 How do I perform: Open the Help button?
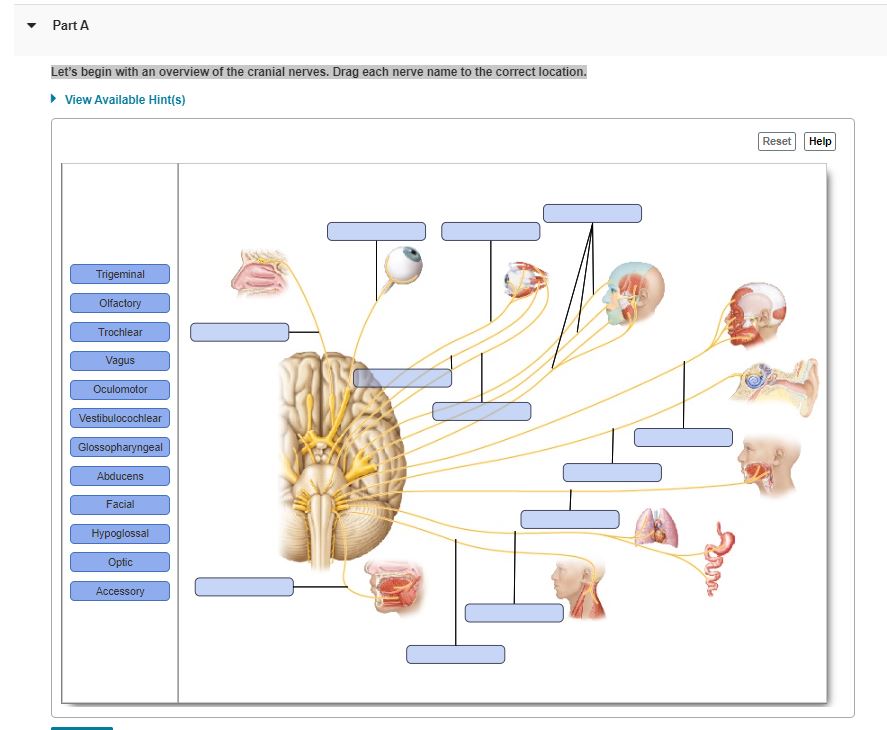point(819,141)
